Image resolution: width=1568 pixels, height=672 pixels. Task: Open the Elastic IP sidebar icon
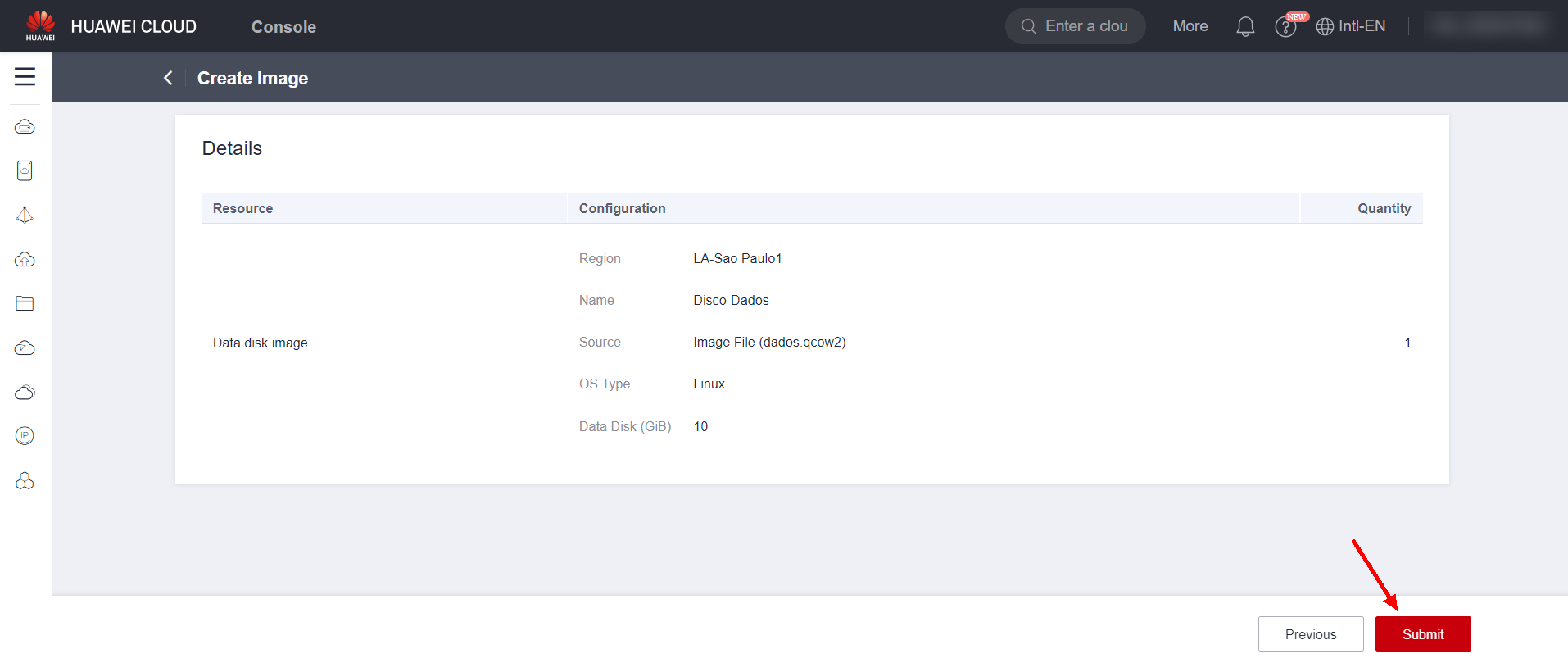point(25,436)
